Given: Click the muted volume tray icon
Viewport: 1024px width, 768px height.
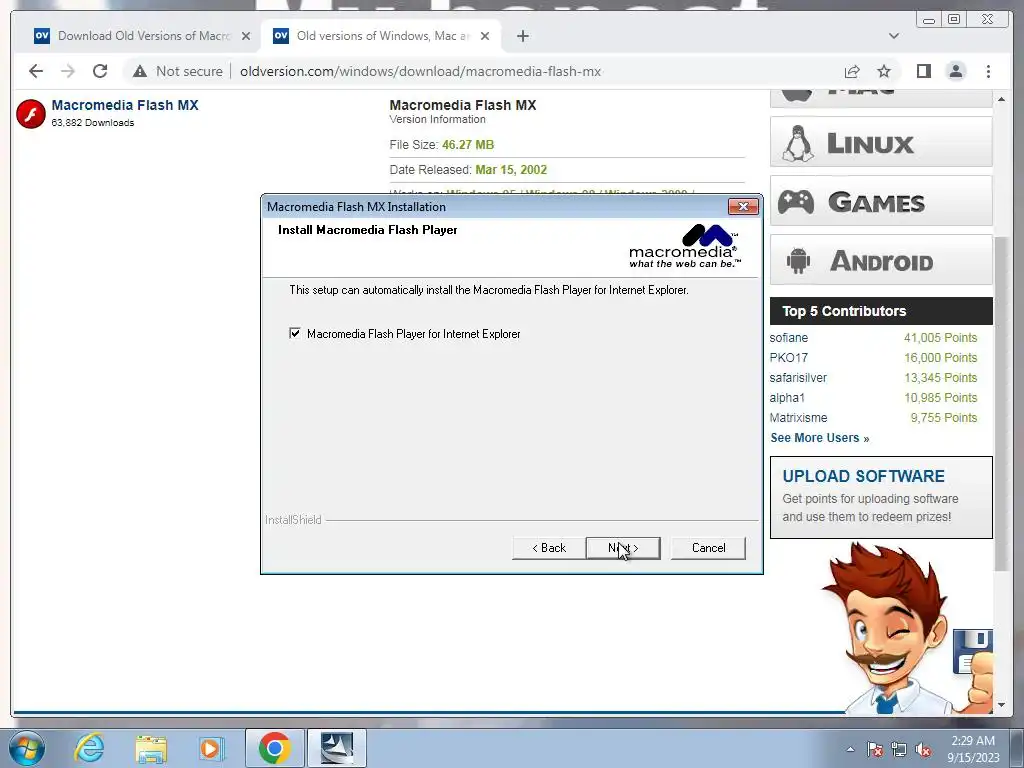Looking at the screenshot, I should point(923,750).
